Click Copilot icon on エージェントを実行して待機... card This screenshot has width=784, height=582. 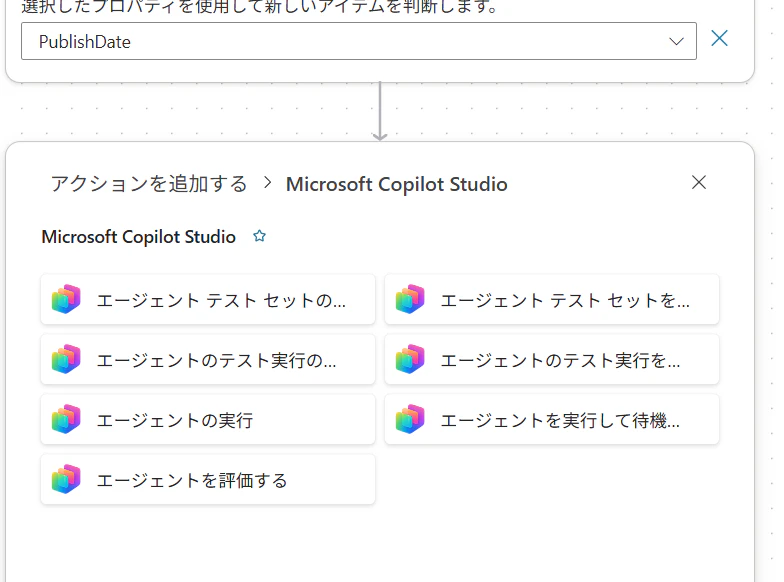pos(410,419)
